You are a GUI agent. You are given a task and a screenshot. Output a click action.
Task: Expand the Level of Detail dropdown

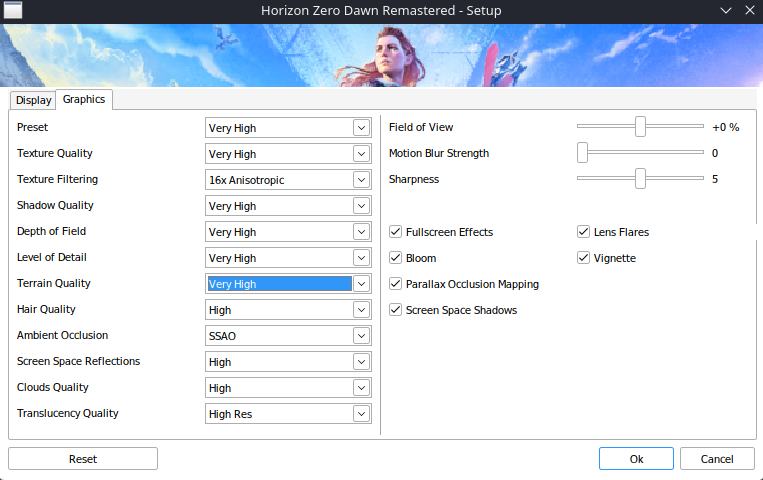click(288, 258)
